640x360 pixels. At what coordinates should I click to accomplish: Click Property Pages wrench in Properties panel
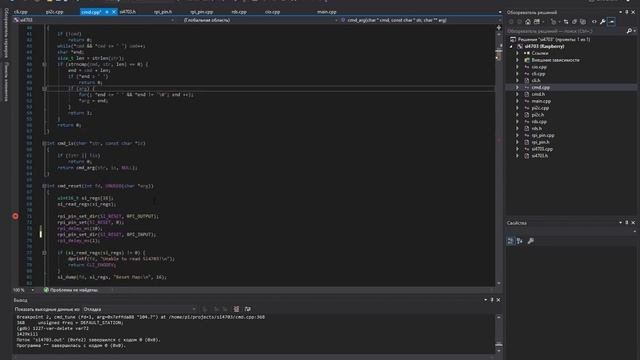pyautogui.click(x=530, y=241)
